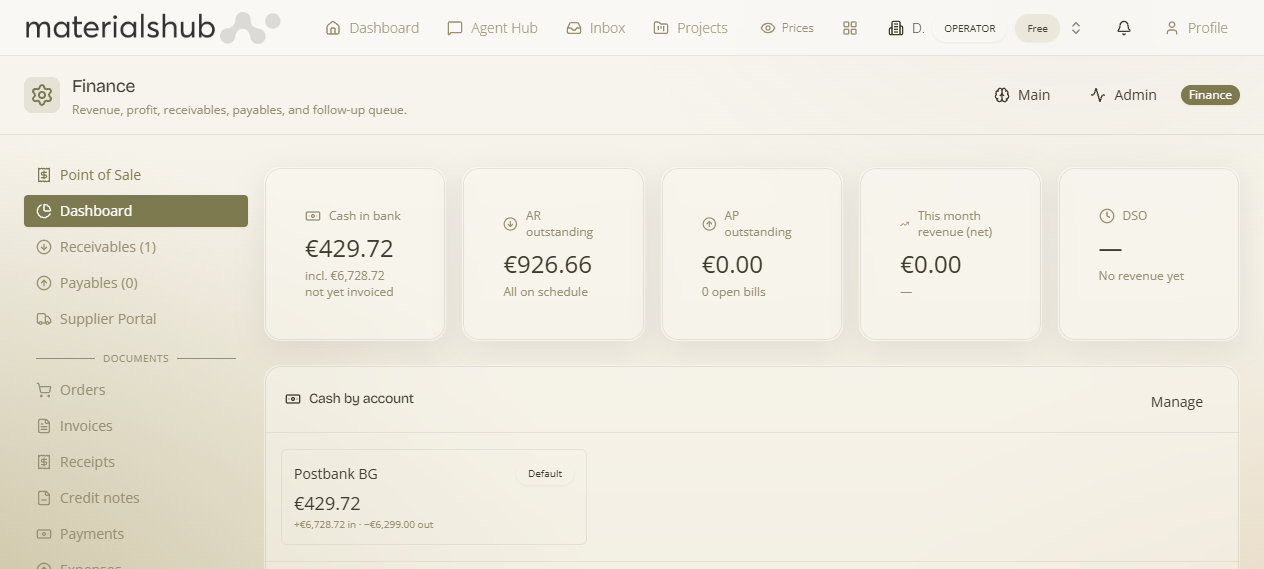Click the apps grid icon

(850, 28)
